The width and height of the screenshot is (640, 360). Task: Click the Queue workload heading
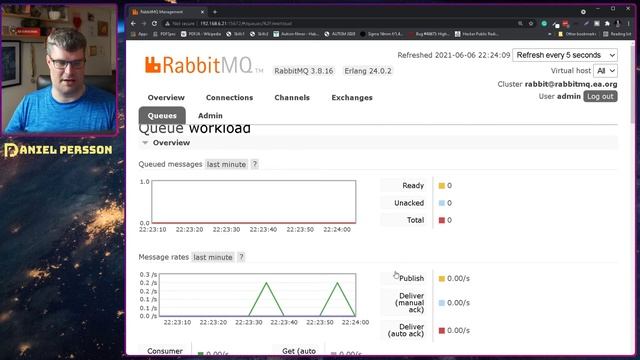click(x=194, y=129)
